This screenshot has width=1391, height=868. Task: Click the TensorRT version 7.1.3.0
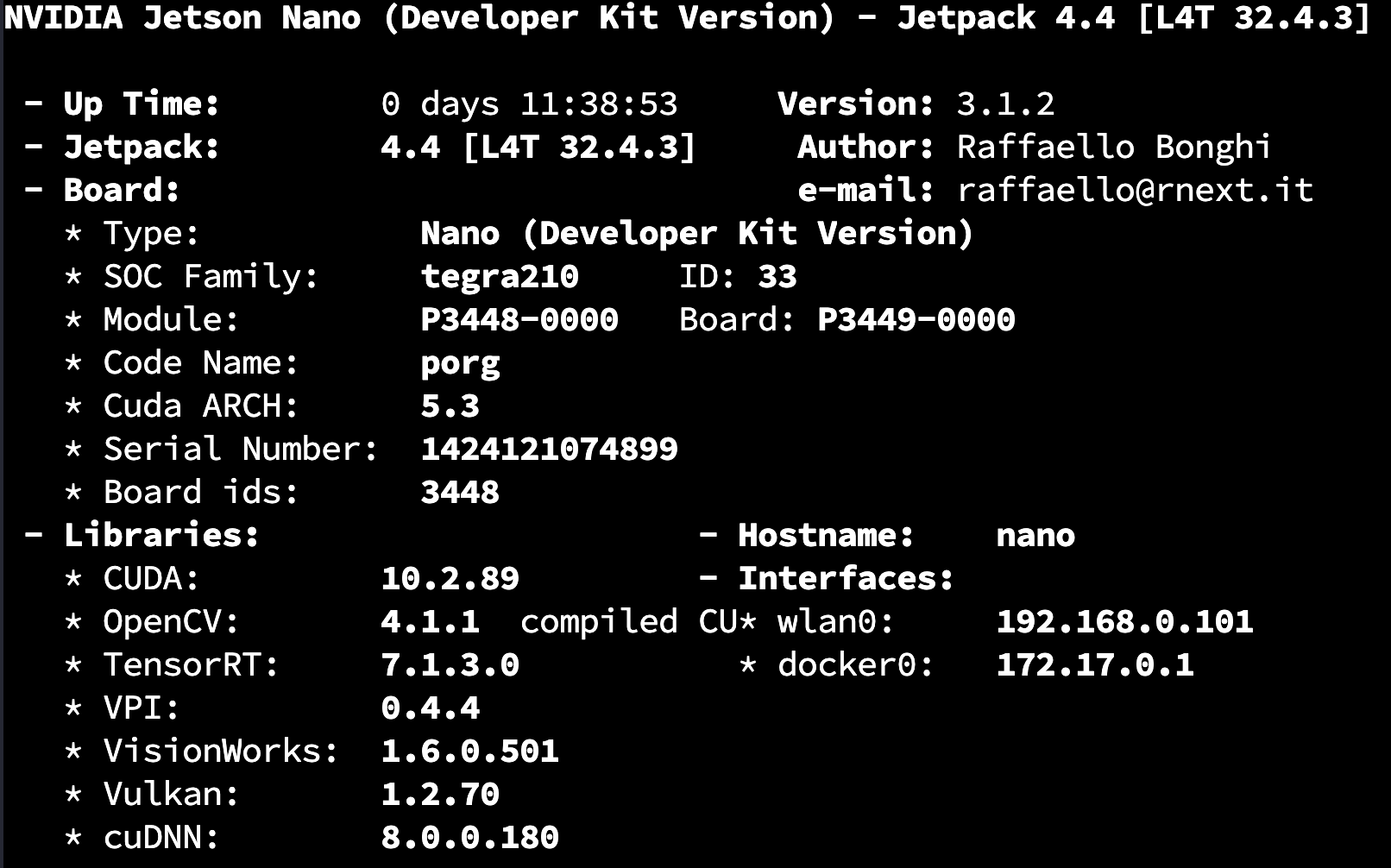tap(450, 664)
